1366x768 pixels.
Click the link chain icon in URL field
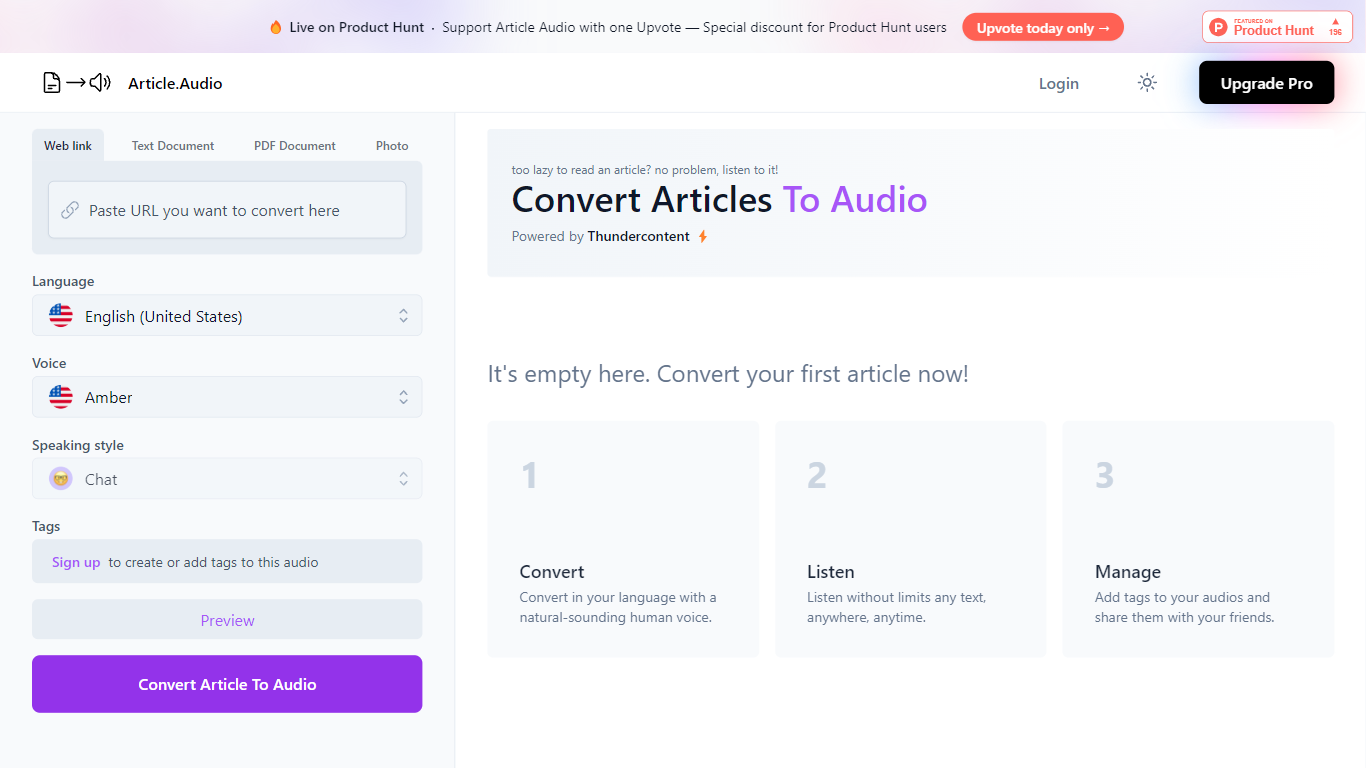pos(70,210)
